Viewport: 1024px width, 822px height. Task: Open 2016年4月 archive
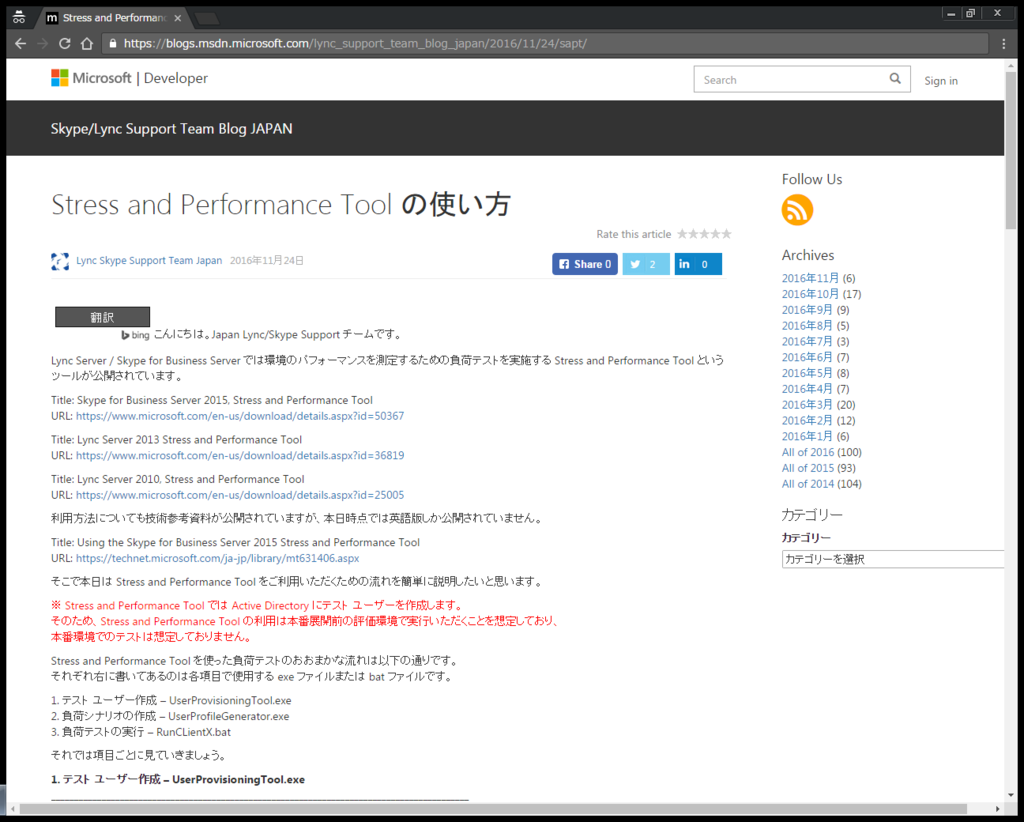807,389
